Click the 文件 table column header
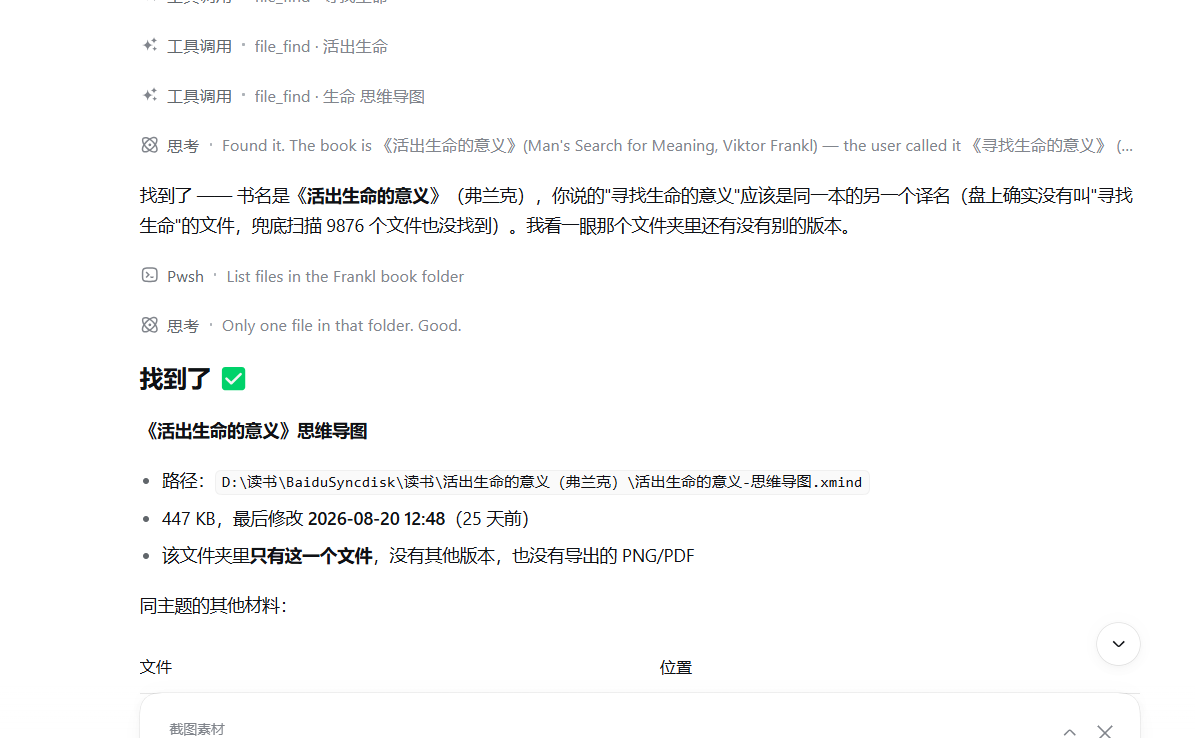Image resolution: width=1195 pixels, height=738 pixels. tap(155, 667)
